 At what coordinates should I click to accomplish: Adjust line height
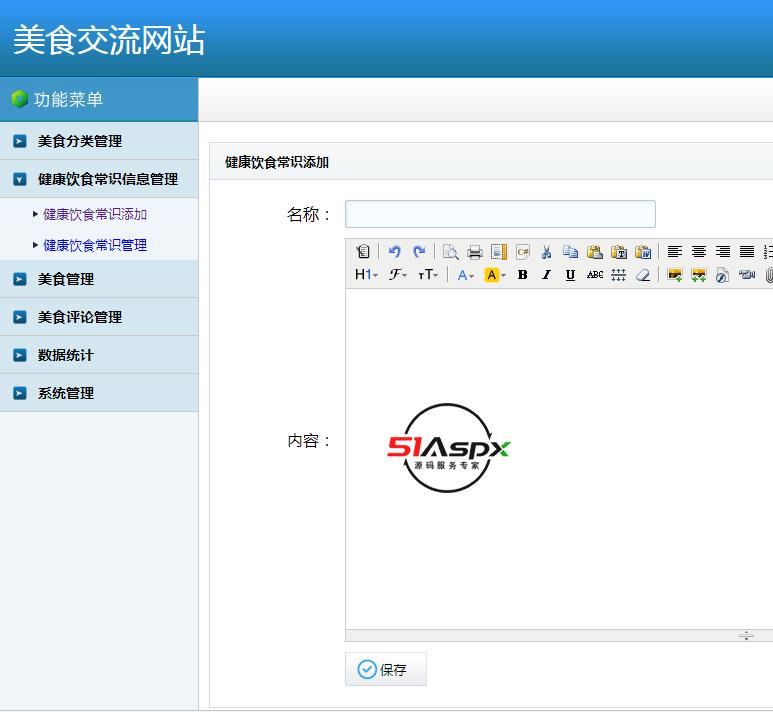[619, 275]
